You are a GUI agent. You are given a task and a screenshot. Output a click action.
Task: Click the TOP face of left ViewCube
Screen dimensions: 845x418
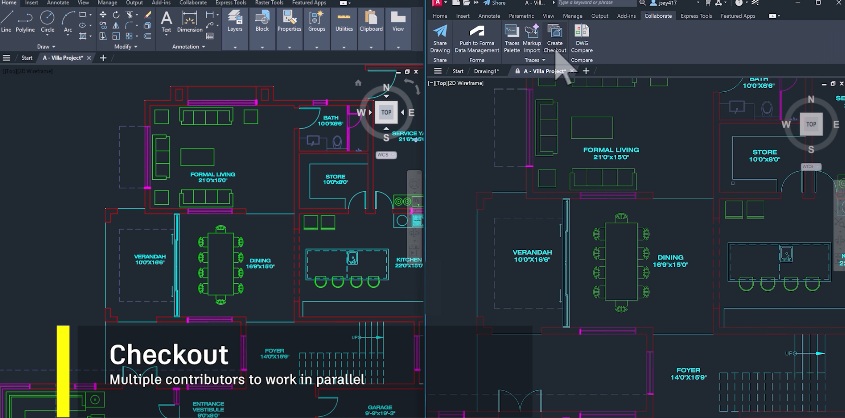pos(386,113)
